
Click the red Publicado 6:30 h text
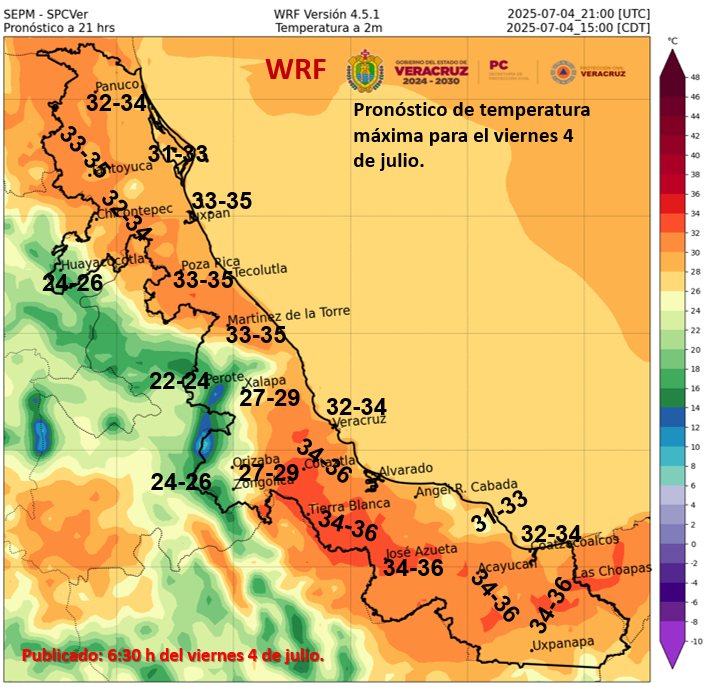coord(173,656)
